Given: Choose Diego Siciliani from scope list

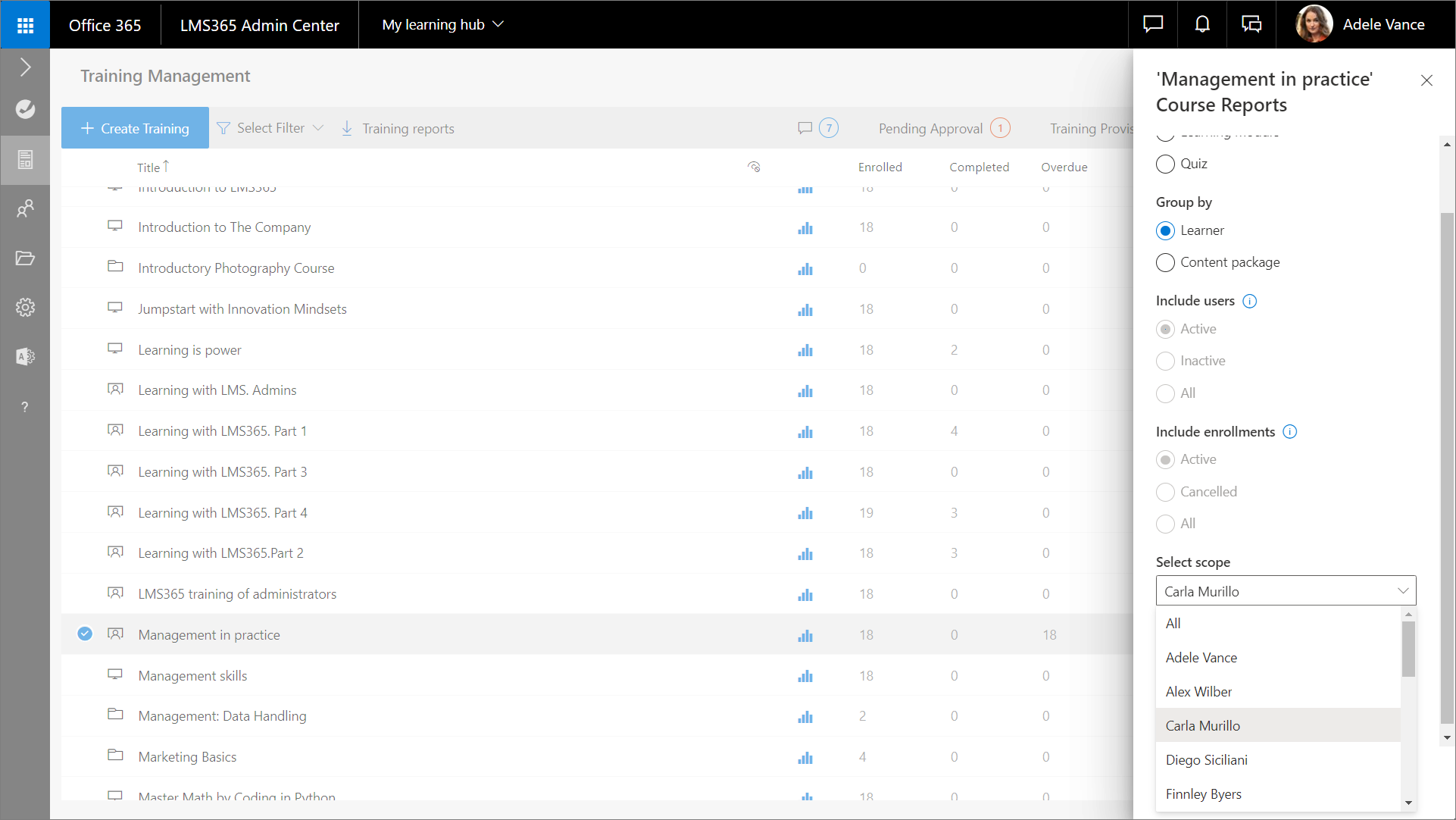Looking at the screenshot, I should [x=1206, y=759].
